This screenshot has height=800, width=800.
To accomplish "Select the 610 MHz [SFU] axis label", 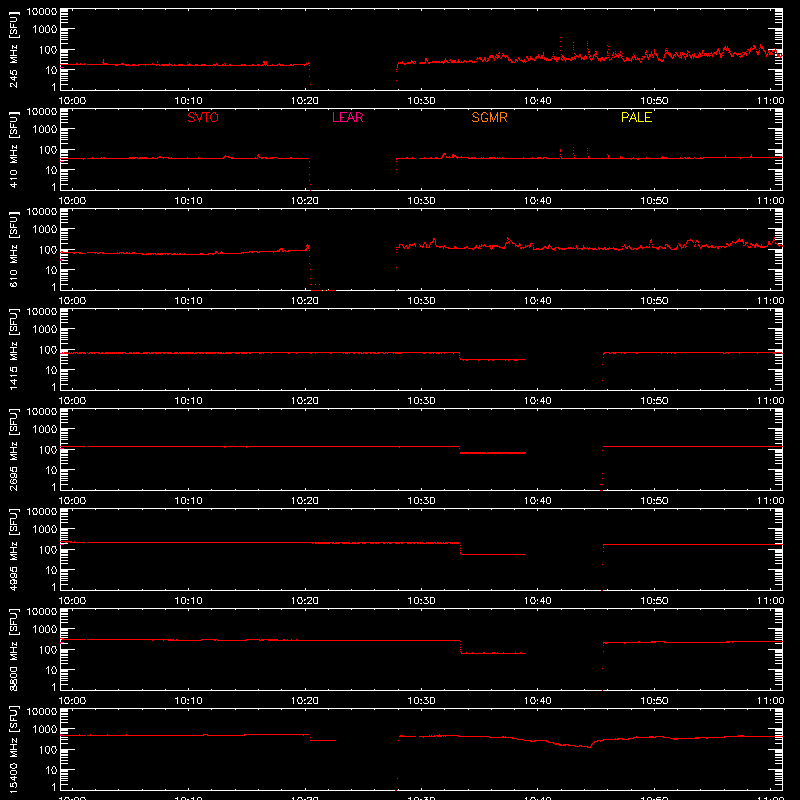I will click(14, 249).
